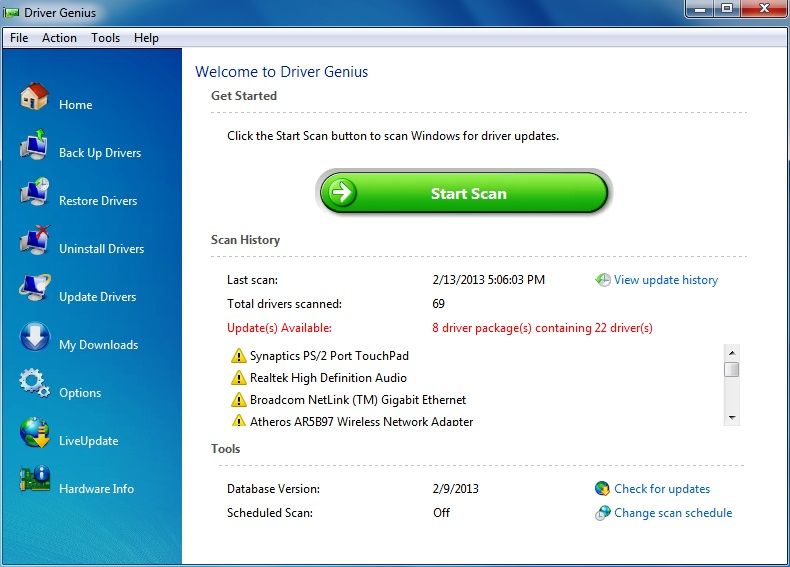Screen dimensions: 790x567
Task: Click the View update history clock icon
Action: [x=602, y=280]
